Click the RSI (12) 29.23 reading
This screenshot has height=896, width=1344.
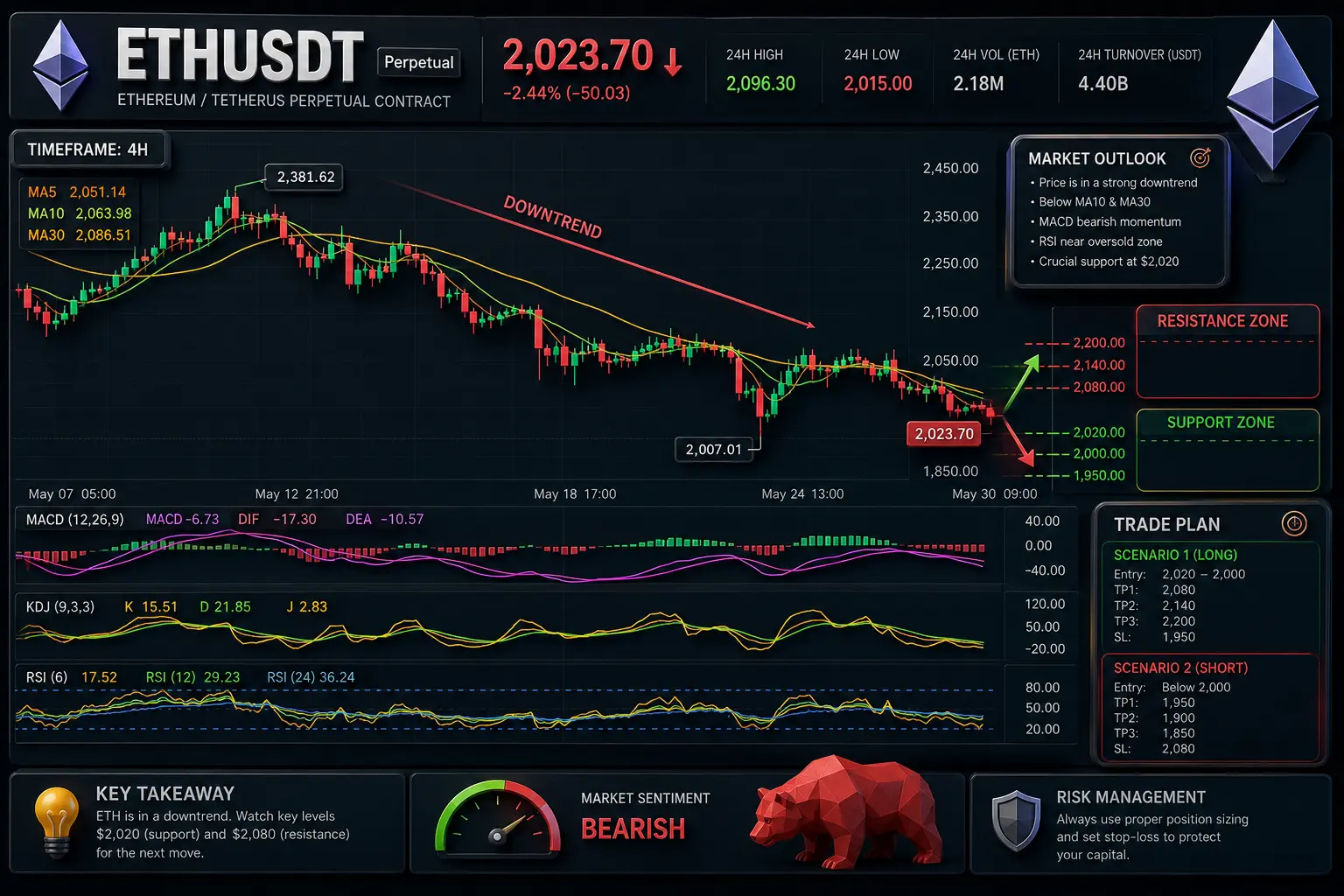(x=192, y=677)
